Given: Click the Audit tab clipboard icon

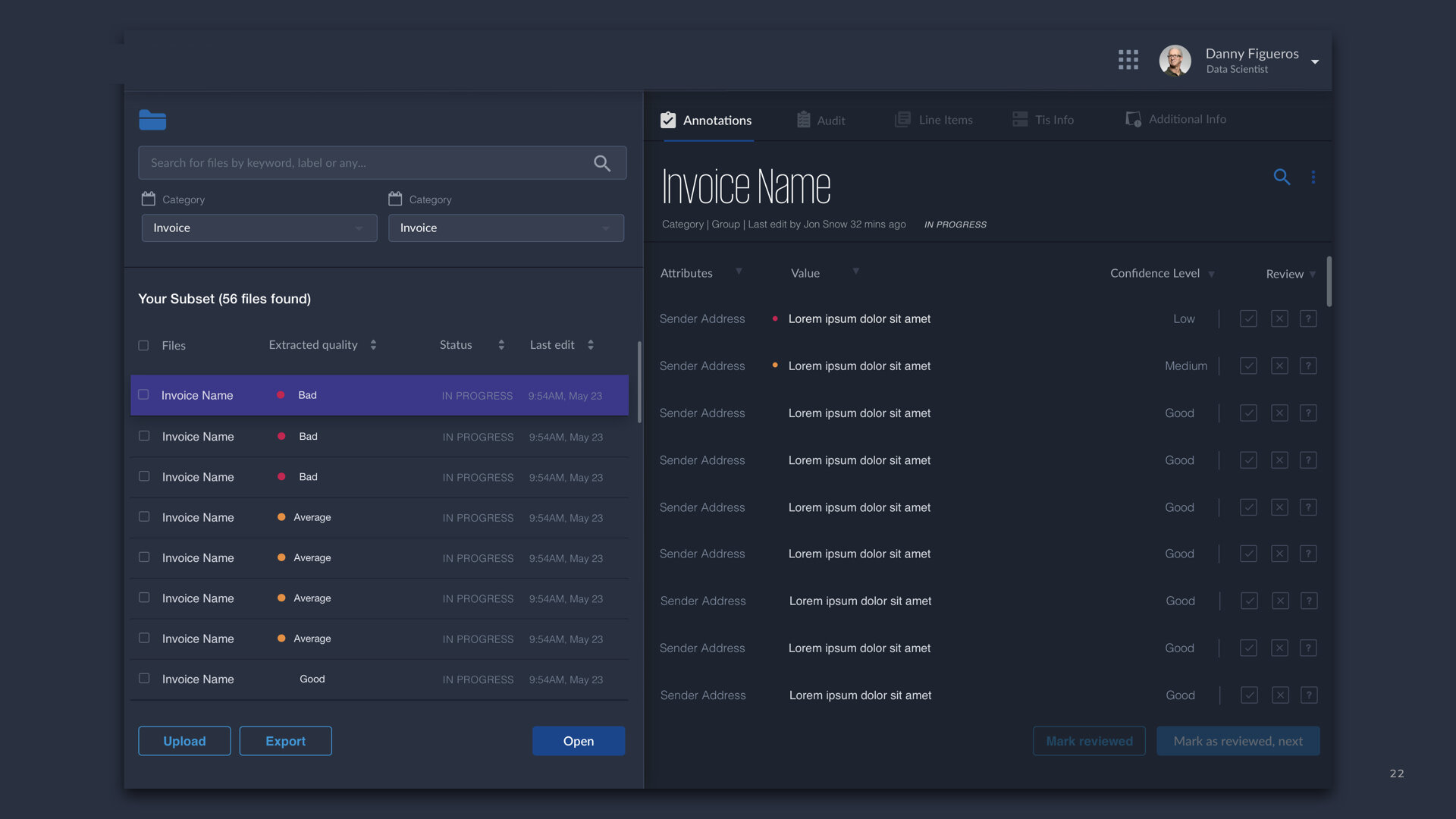Looking at the screenshot, I should click(x=804, y=120).
